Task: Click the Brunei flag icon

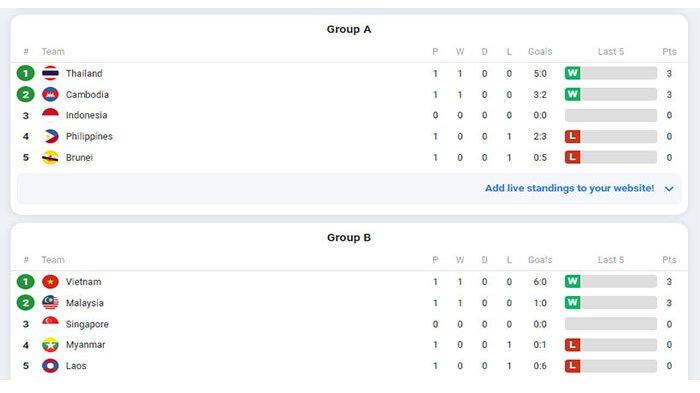Action: coord(50,157)
